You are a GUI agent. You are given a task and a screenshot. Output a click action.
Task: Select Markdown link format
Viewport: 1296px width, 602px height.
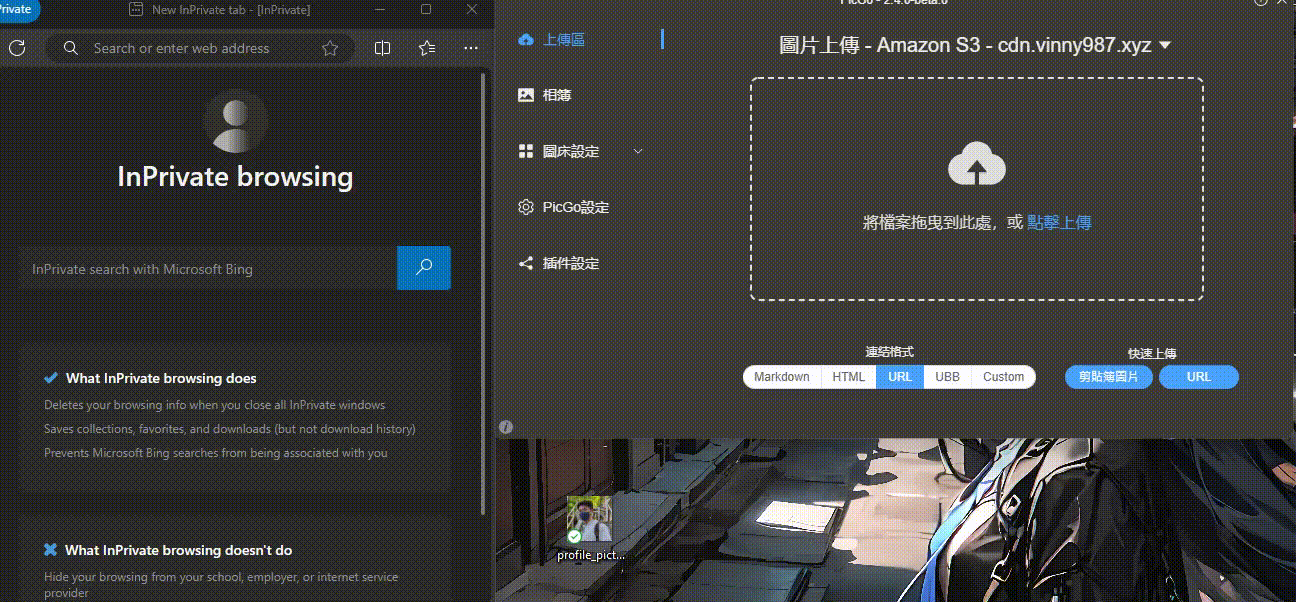(781, 377)
